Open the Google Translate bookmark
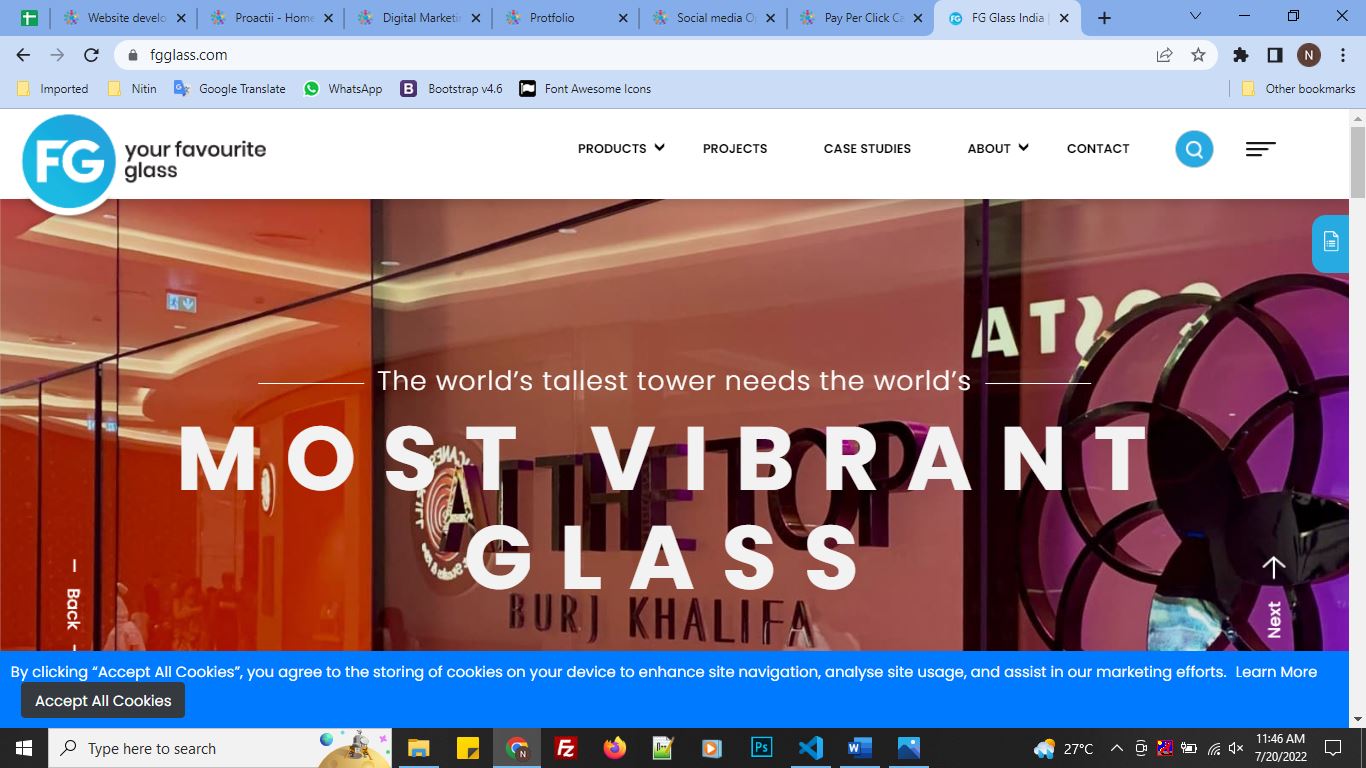 coord(230,89)
